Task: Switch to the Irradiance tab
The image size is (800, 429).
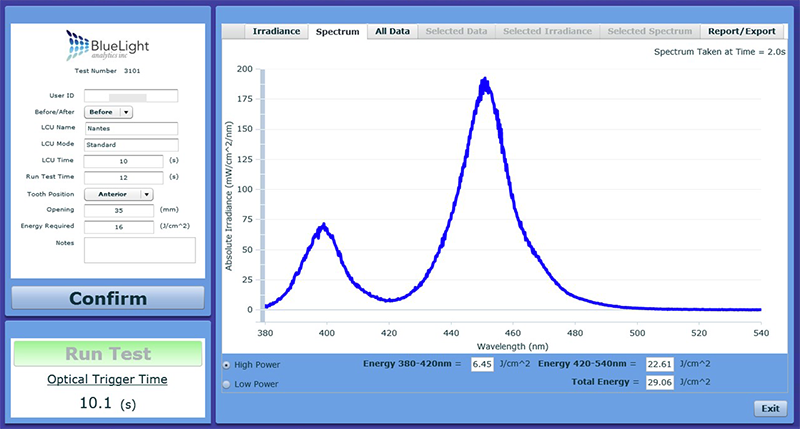Action: coord(276,31)
